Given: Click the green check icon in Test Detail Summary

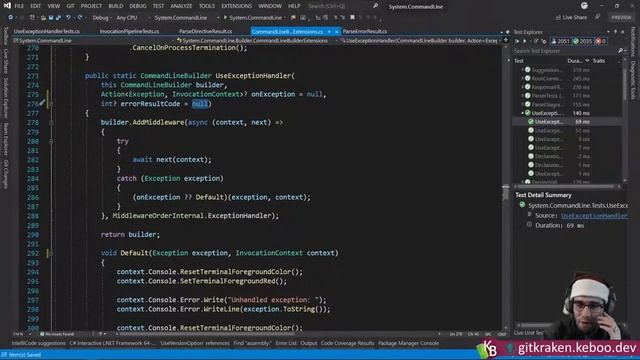Looking at the screenshot, I should [522, 205].
